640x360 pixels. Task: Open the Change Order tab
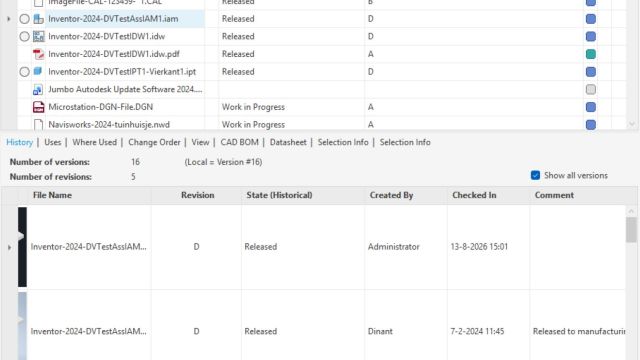[154, 142]
